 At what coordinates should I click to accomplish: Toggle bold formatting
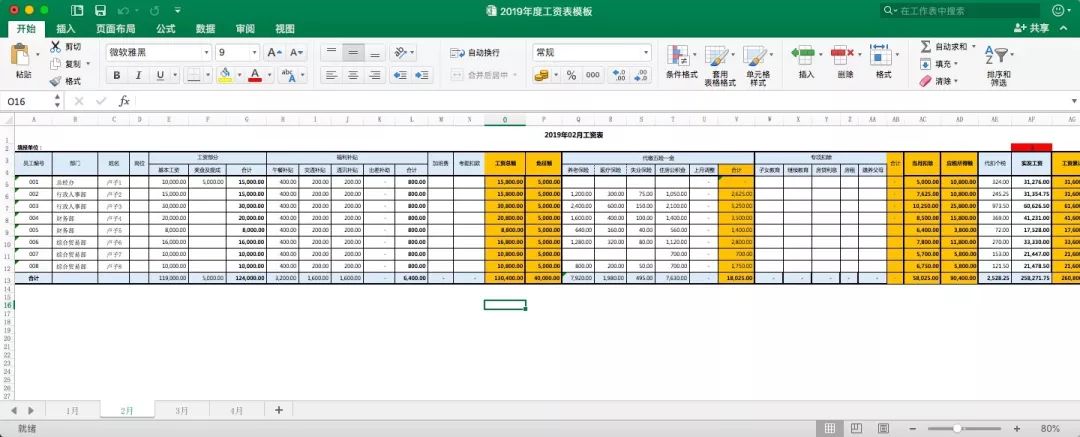117,75
